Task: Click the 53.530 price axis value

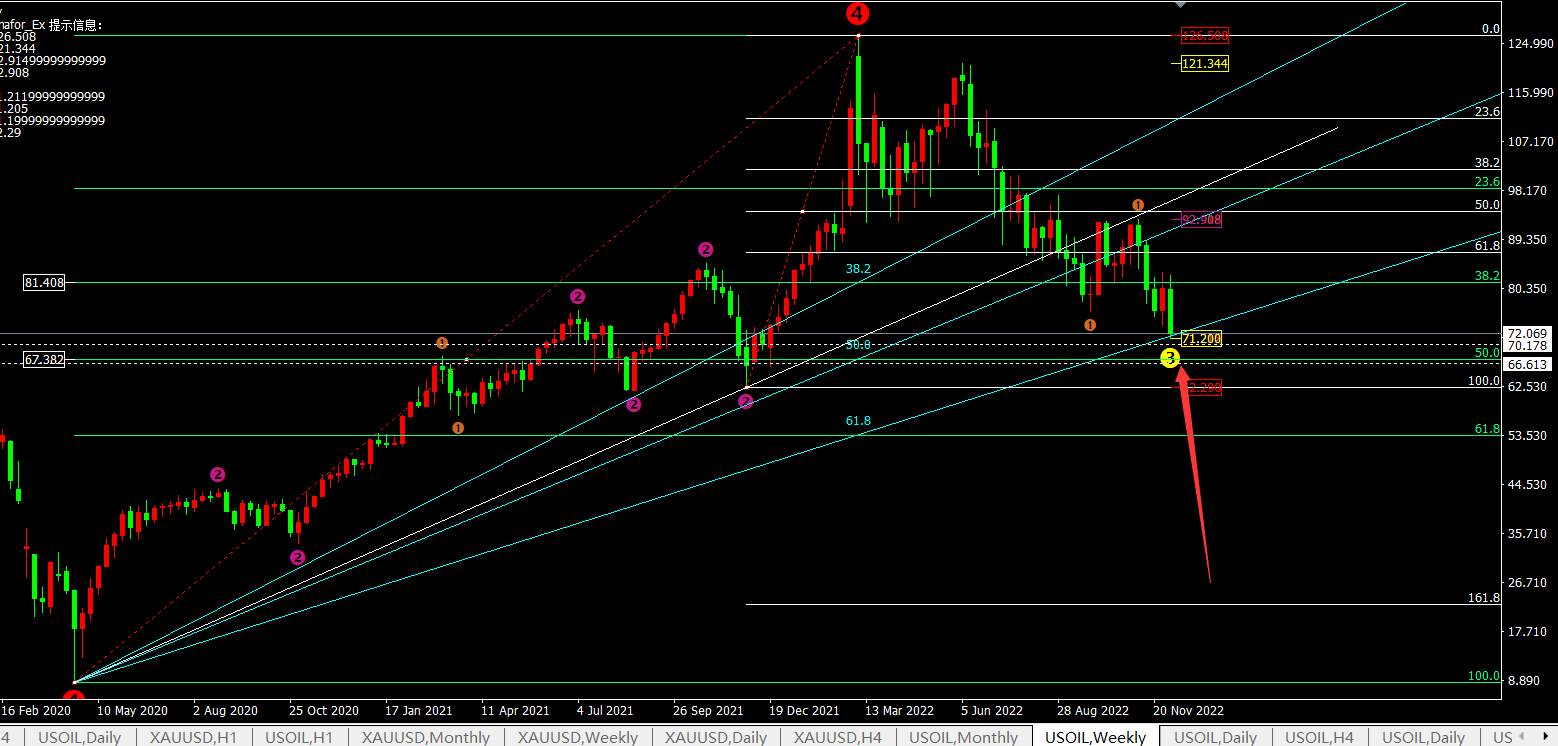Action: 1527,436
